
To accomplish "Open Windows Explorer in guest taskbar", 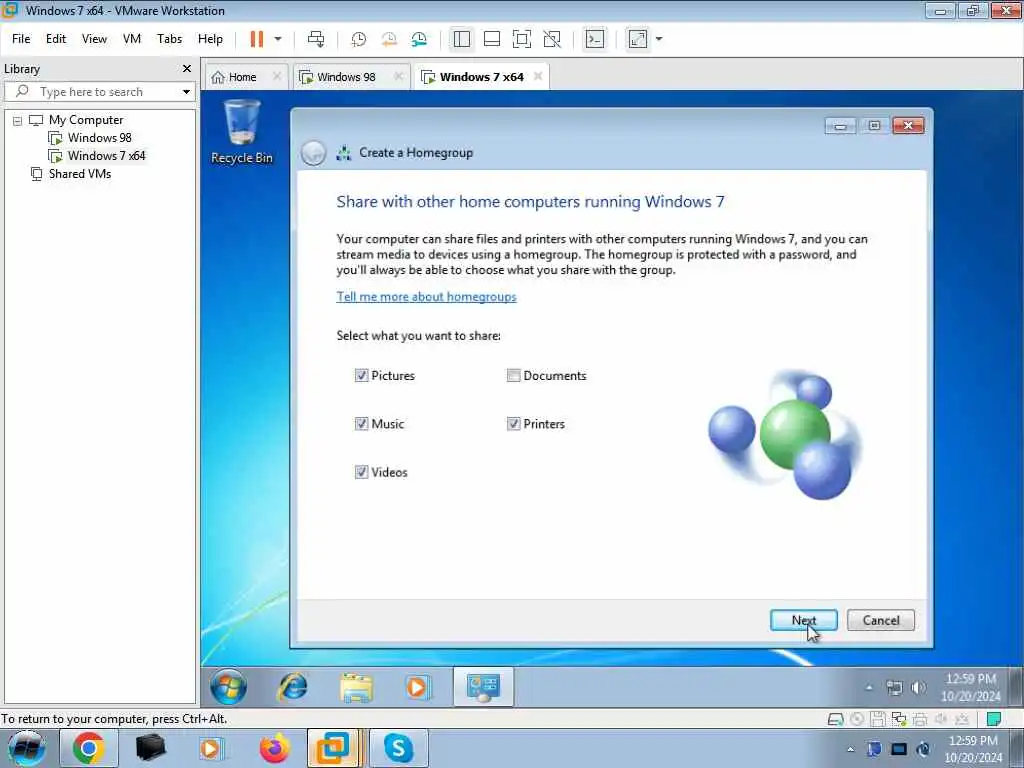I will [x=356, y=688].
